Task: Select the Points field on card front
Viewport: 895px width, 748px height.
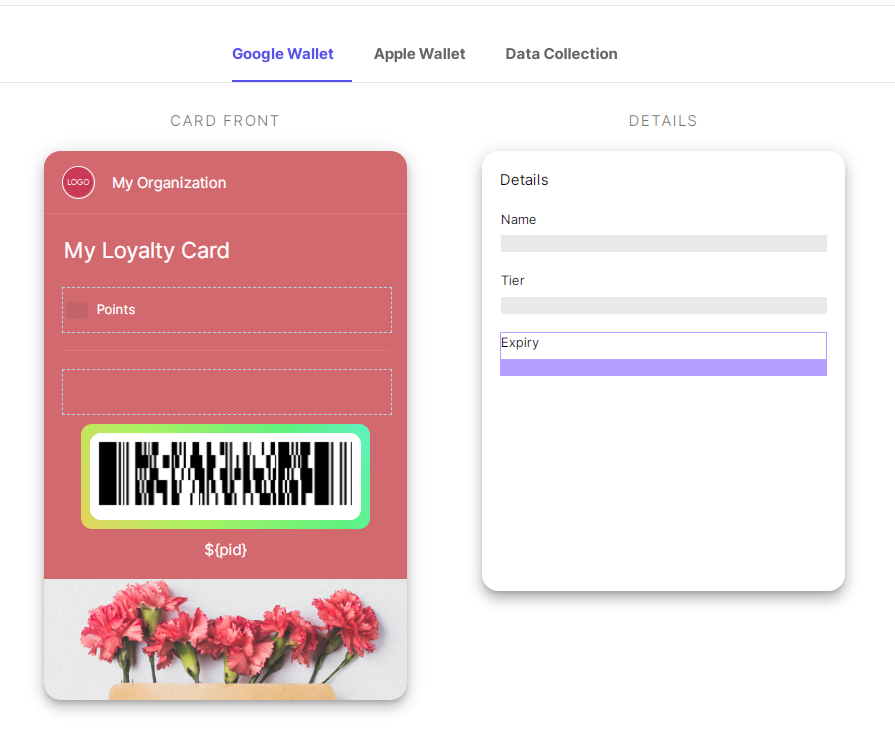Action: [x=227, y=310]
